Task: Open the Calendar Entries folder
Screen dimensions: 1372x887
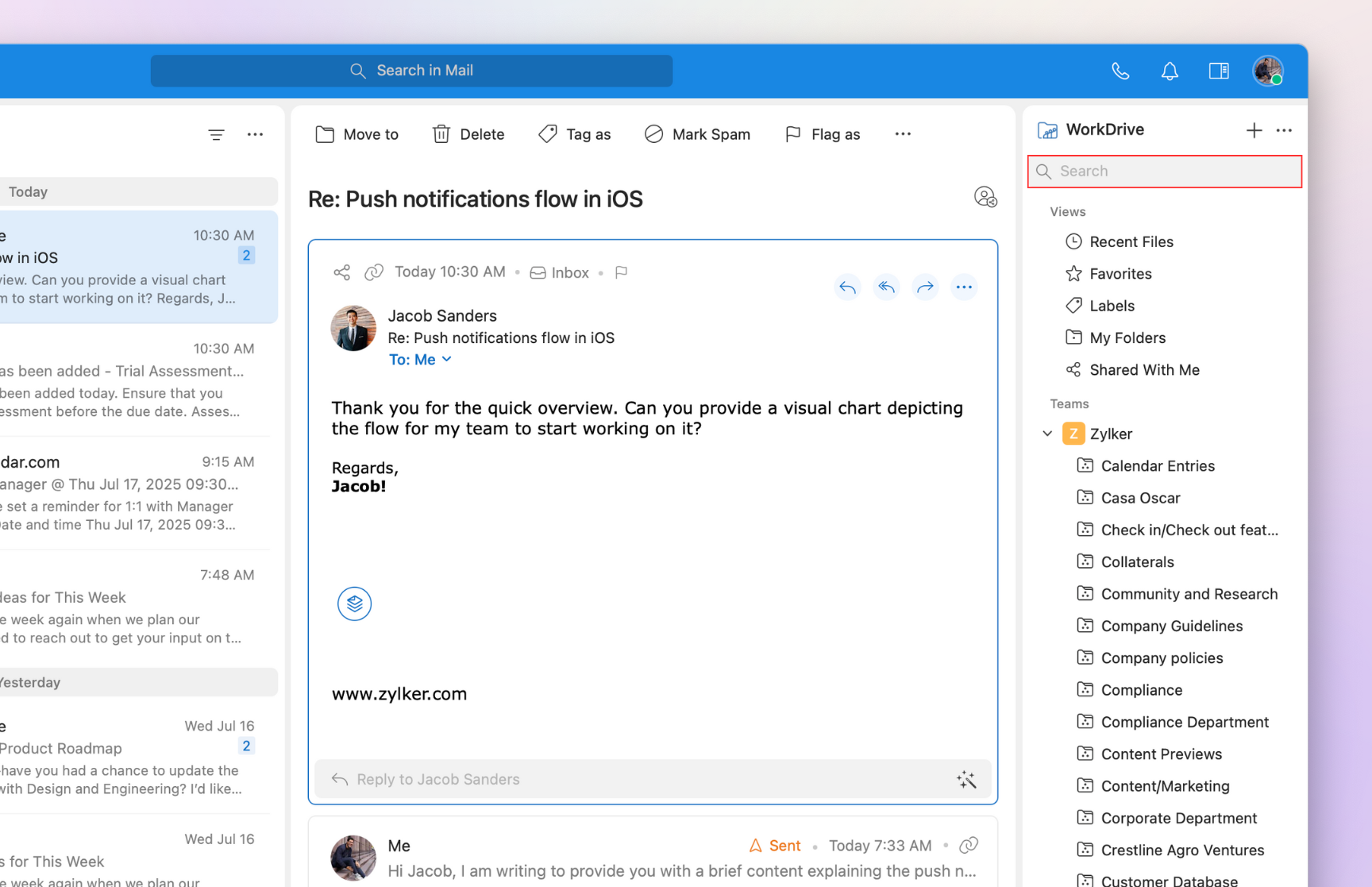Action: (x=1146, y=466)
